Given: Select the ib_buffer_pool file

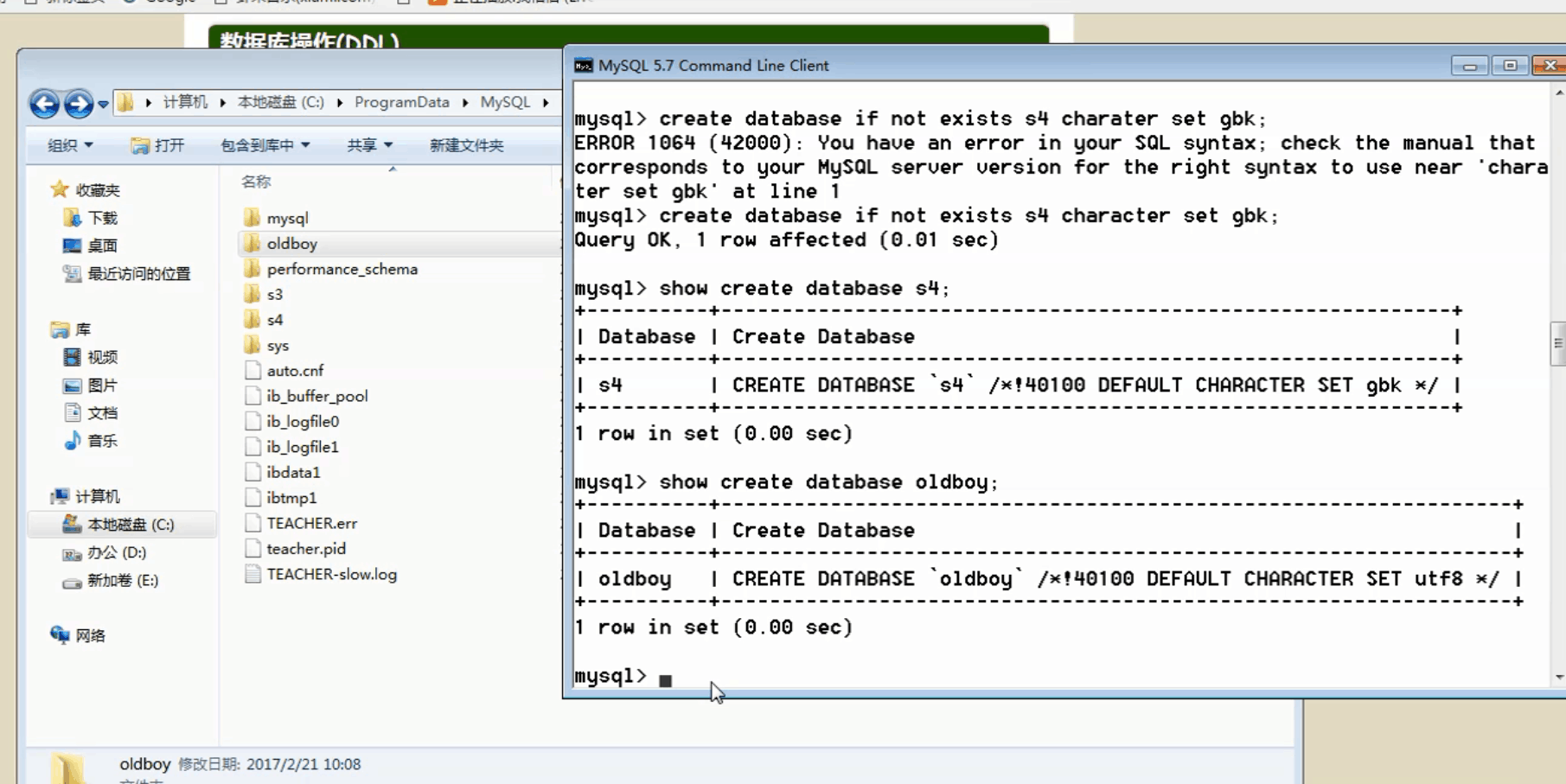Looking at the screenshot, I should click(316, 396).
